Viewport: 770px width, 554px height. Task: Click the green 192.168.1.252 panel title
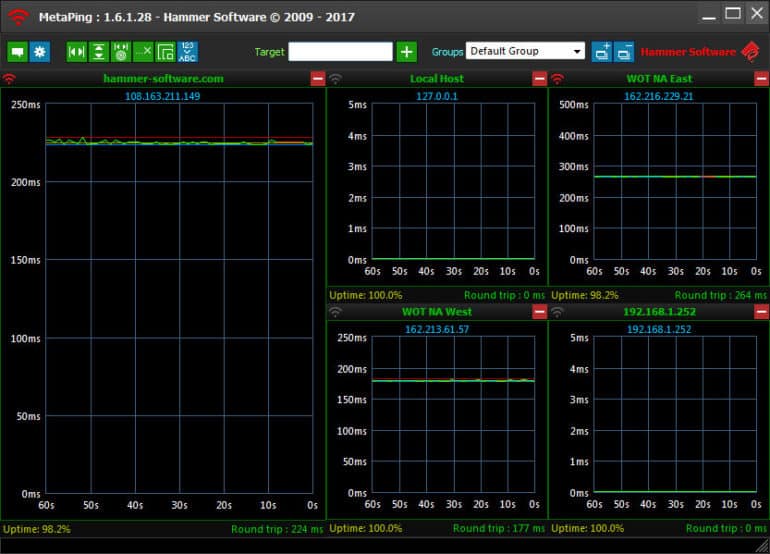tap(659, 312)
